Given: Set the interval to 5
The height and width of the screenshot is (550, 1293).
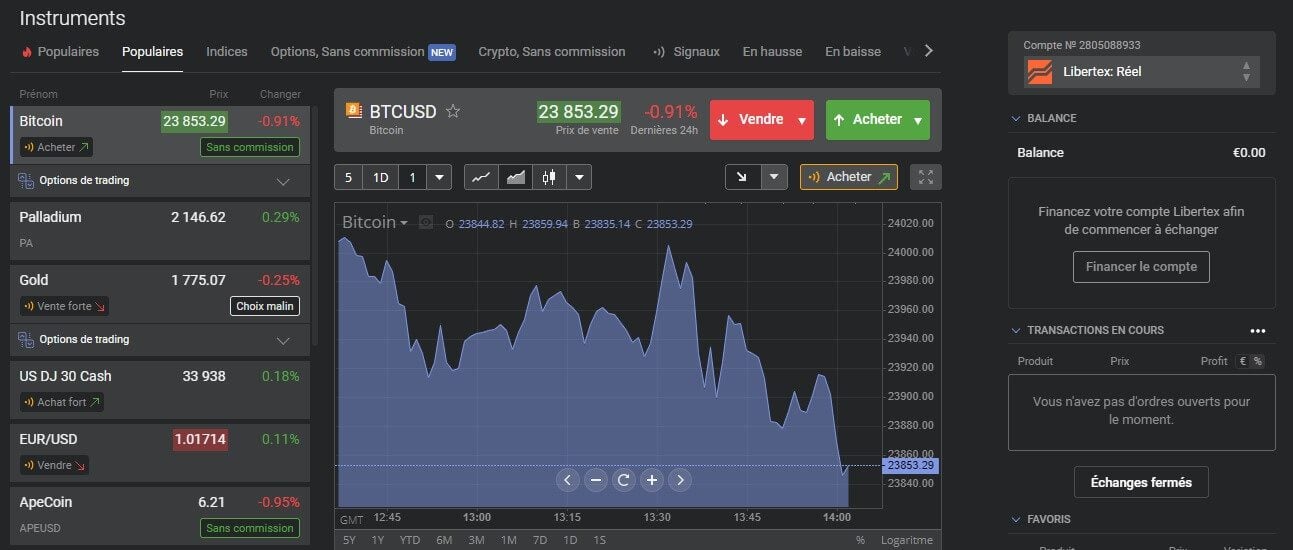Looking at the screenshot, I should tap(348, 177).
